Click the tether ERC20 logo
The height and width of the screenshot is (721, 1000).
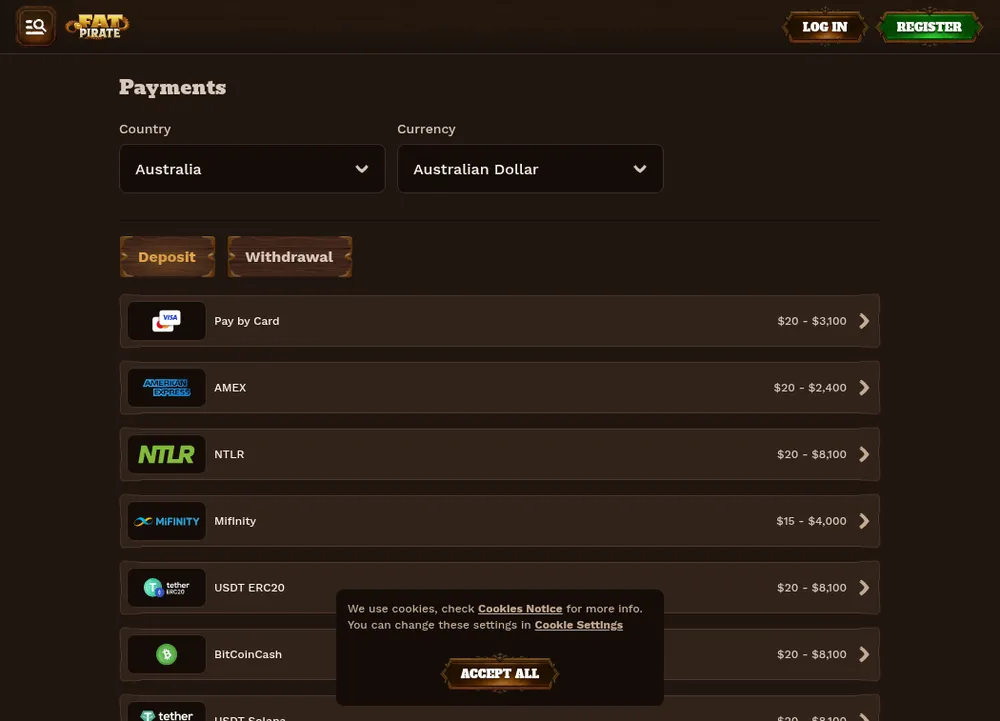[166, 587]
